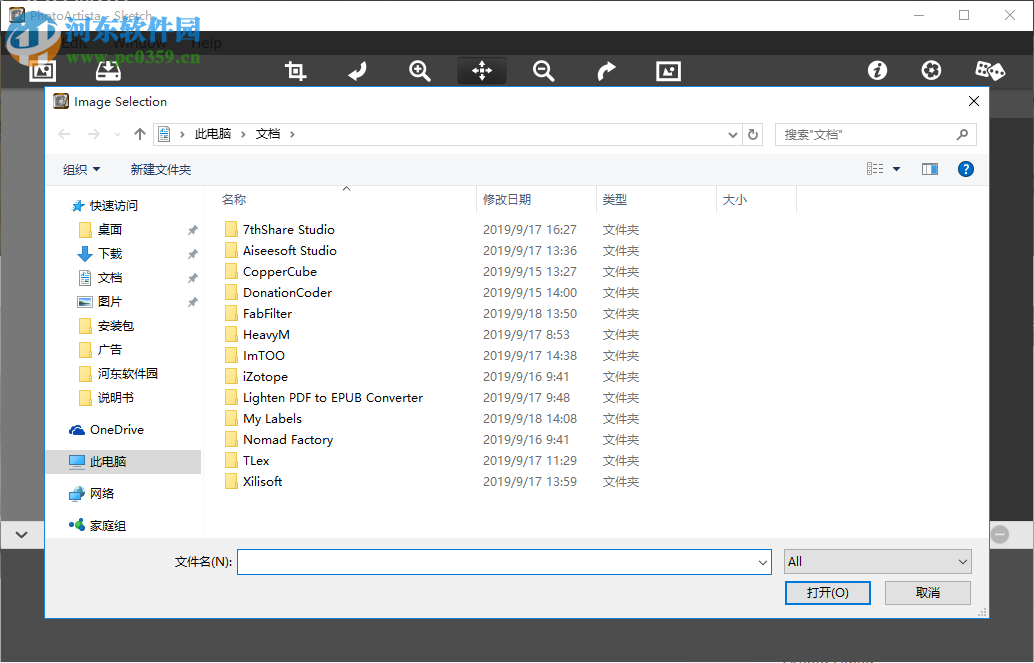Image resolution: width=1034 pixels, height=663 pixels.
Task: Click 文档 in the address bar
Action: pyautogui.click(x=268, y=134)
